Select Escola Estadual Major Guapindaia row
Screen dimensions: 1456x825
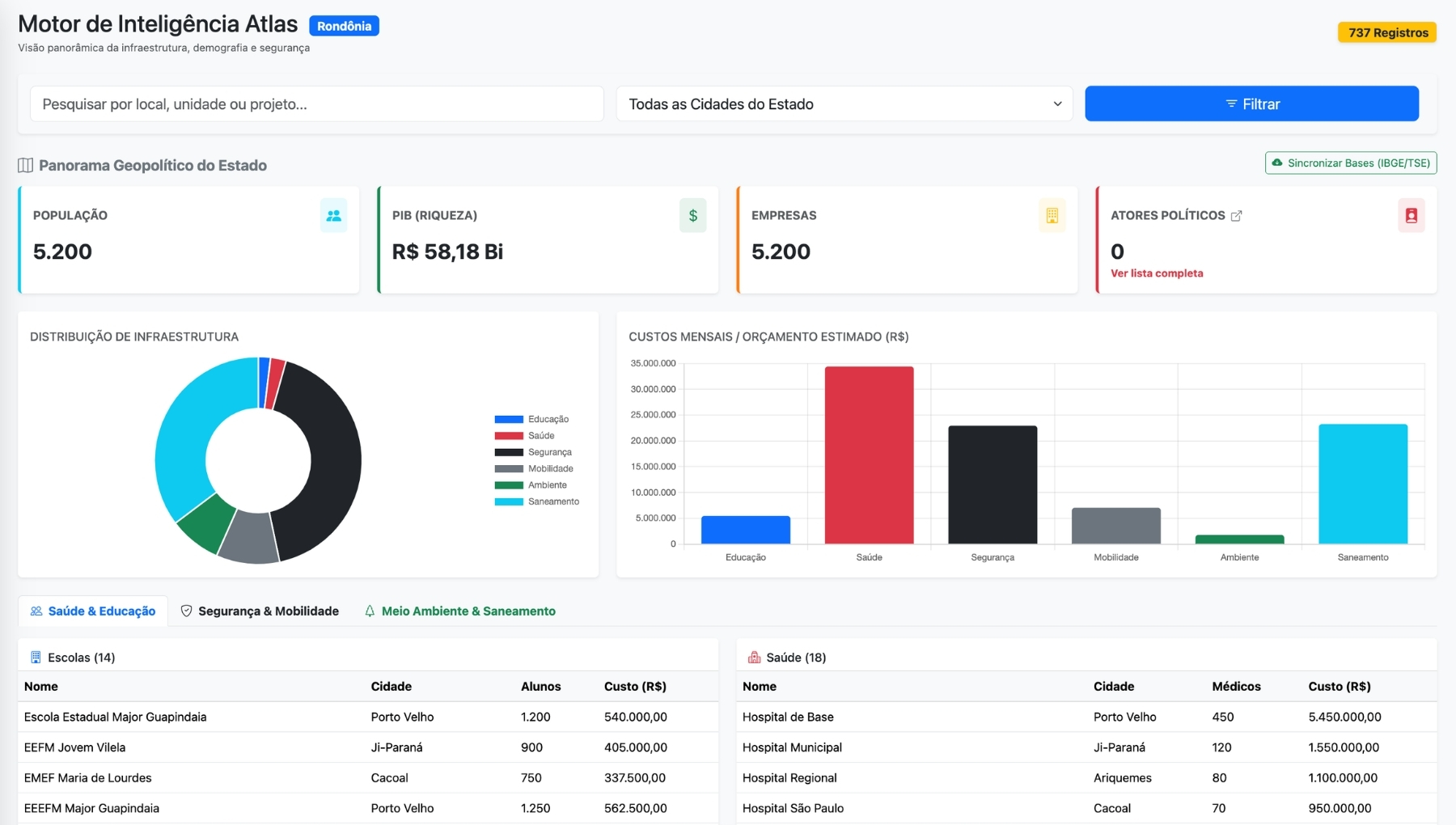pos(368,717)
